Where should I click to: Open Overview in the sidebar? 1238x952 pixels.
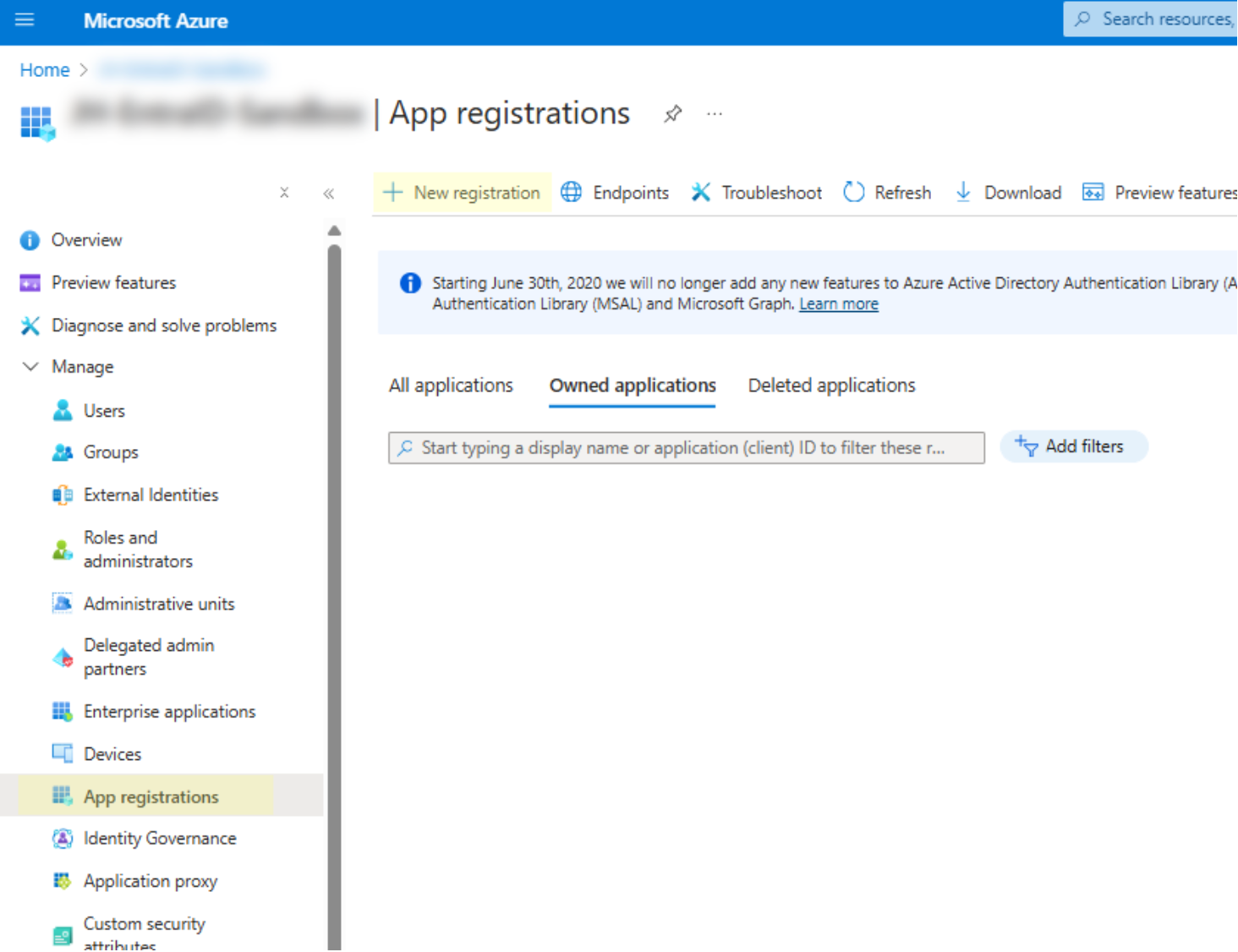[86, 240]
